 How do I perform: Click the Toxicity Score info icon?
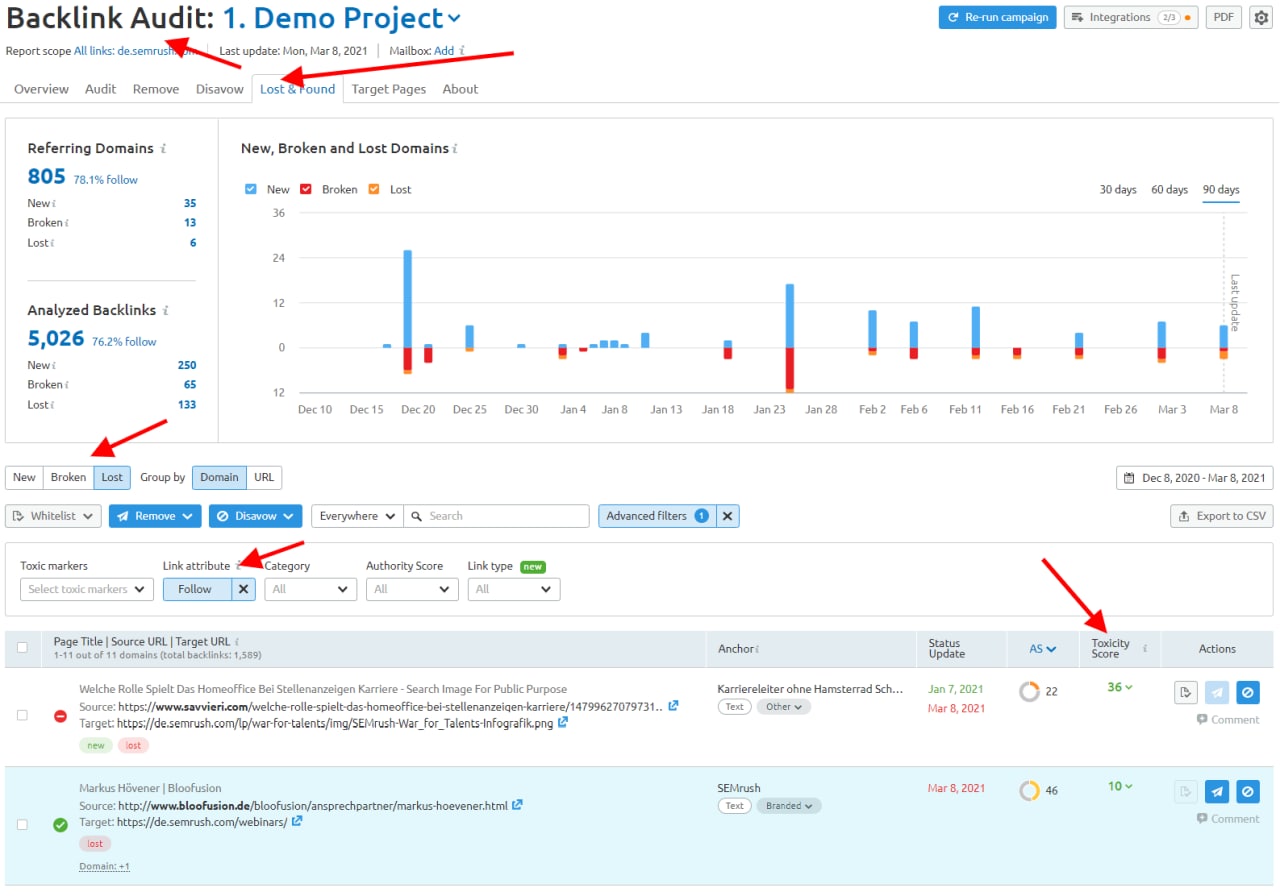coord(1145,649)
